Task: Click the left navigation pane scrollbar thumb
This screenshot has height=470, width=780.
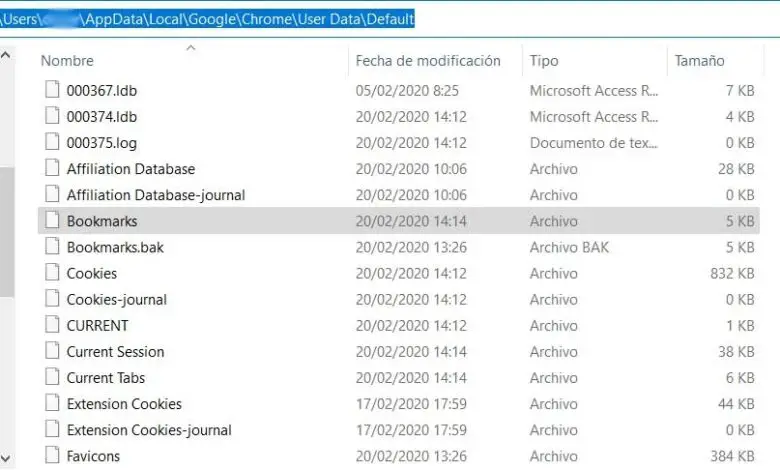Action: [x=7, y=230]
